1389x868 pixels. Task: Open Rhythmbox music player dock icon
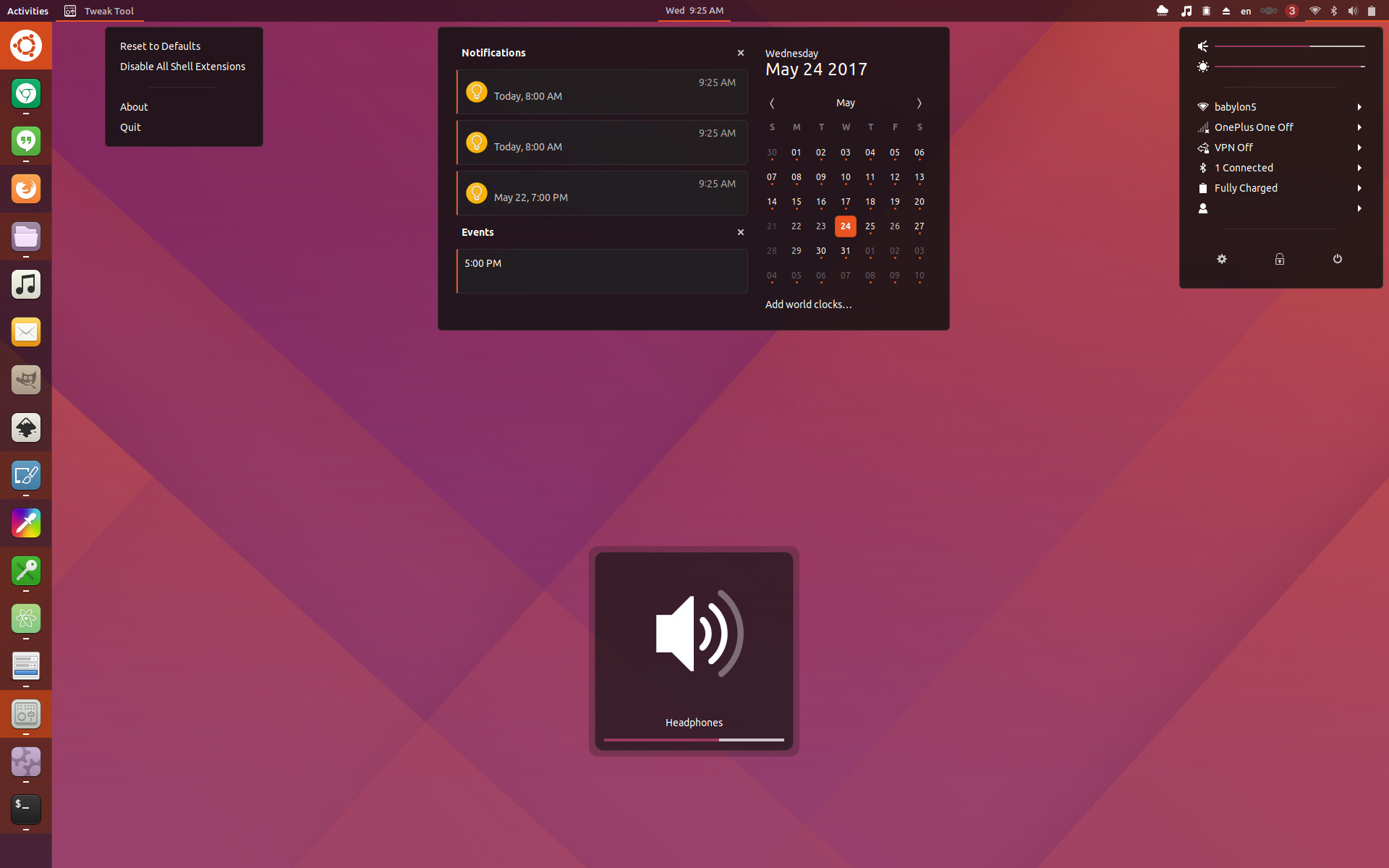coord(26,284)
